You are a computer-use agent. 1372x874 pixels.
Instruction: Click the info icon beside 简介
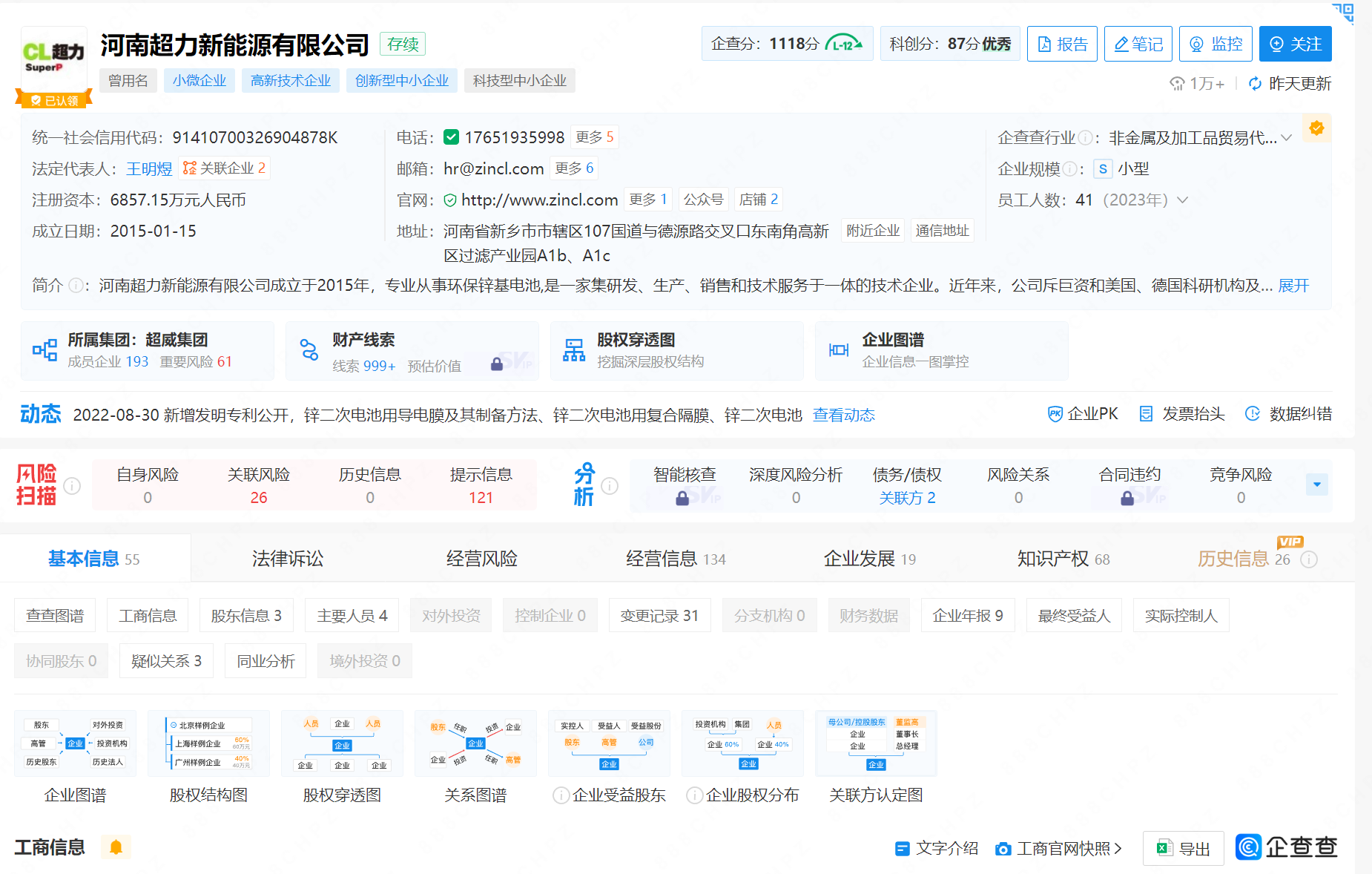pyautogui.click(x=76, y=286)
